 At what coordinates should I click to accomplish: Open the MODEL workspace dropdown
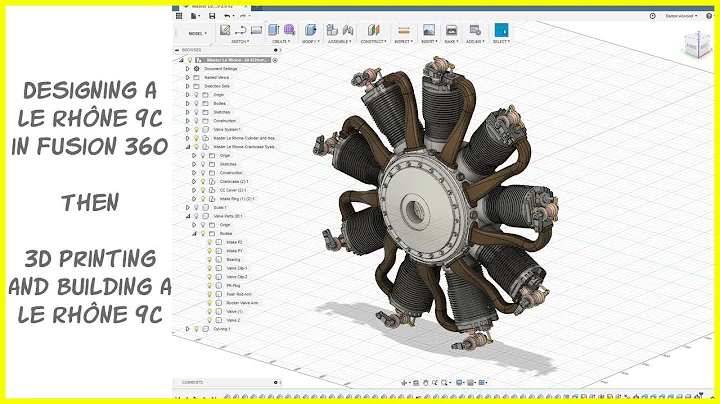198,34
